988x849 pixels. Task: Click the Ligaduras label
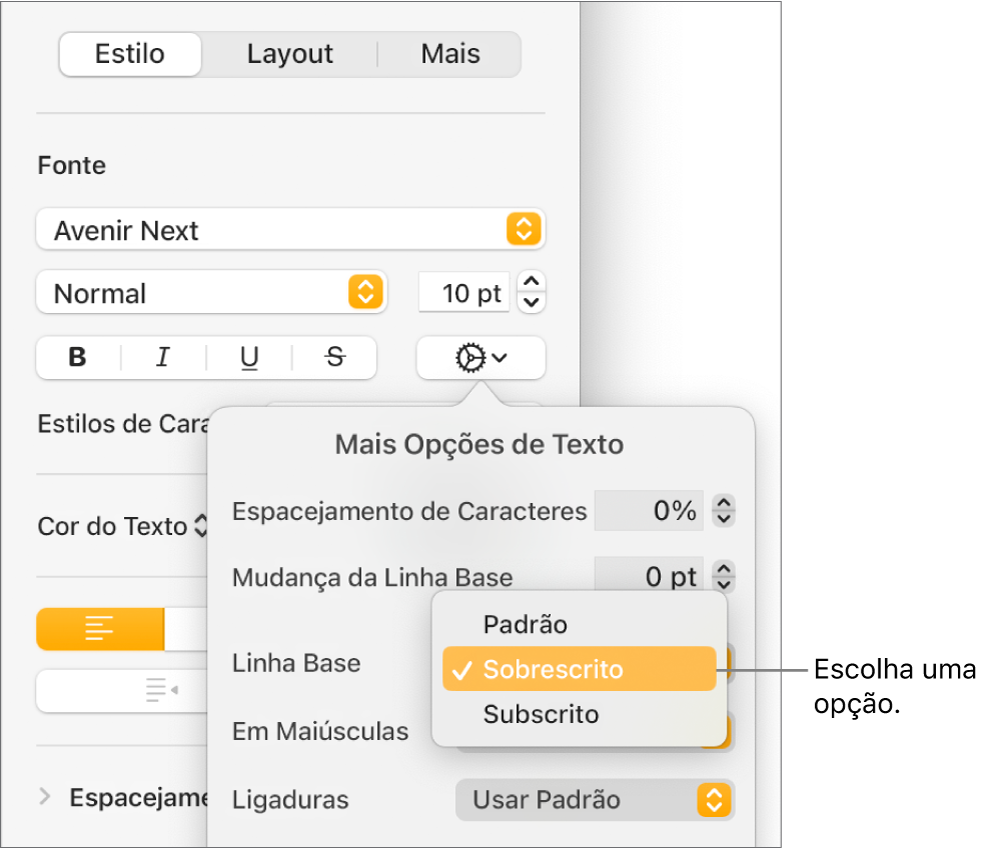(x=290, y=800)
